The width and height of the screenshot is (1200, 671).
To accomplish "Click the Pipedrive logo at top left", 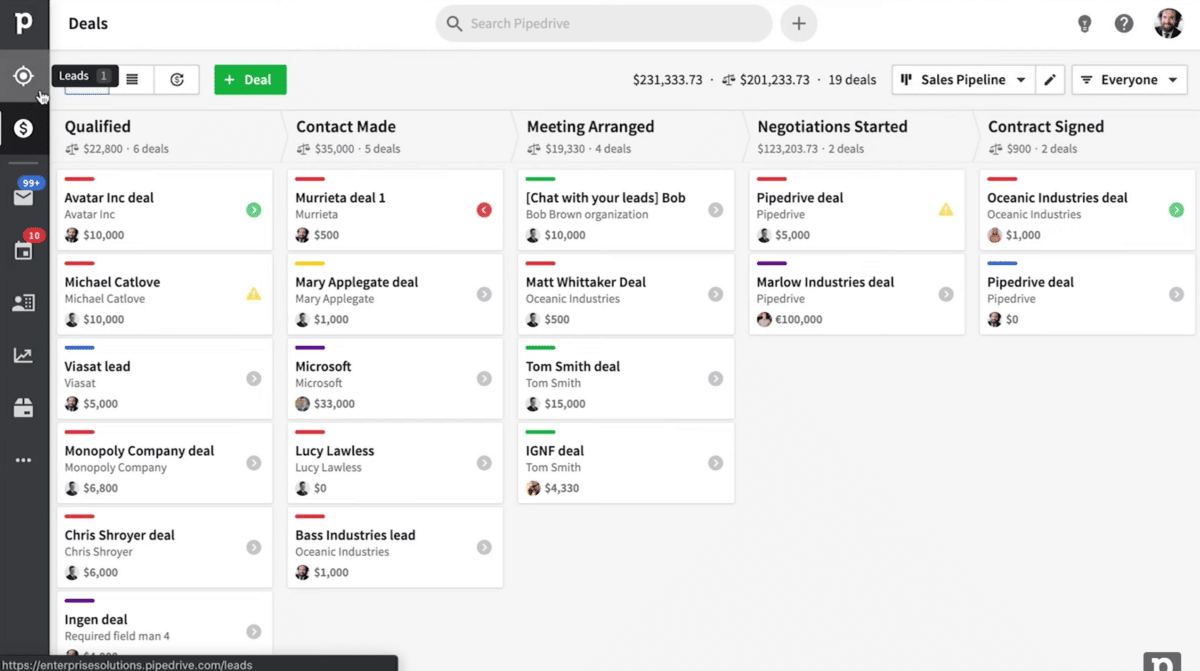I will pos(25,22).
